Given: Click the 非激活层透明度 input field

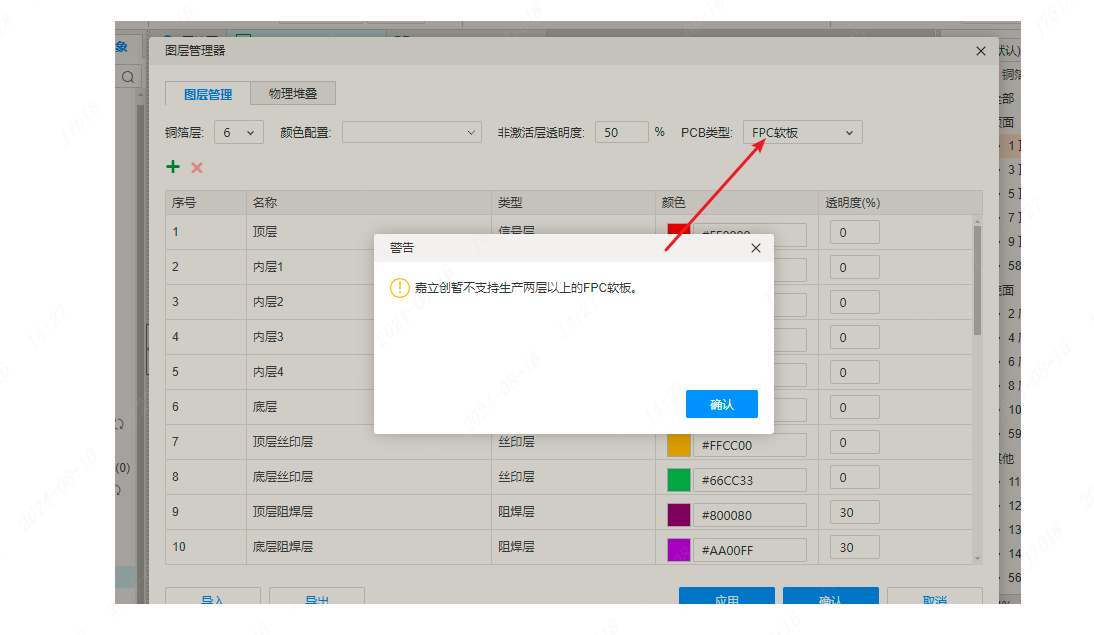Looking at the screenshot, I should click(621, 132).
